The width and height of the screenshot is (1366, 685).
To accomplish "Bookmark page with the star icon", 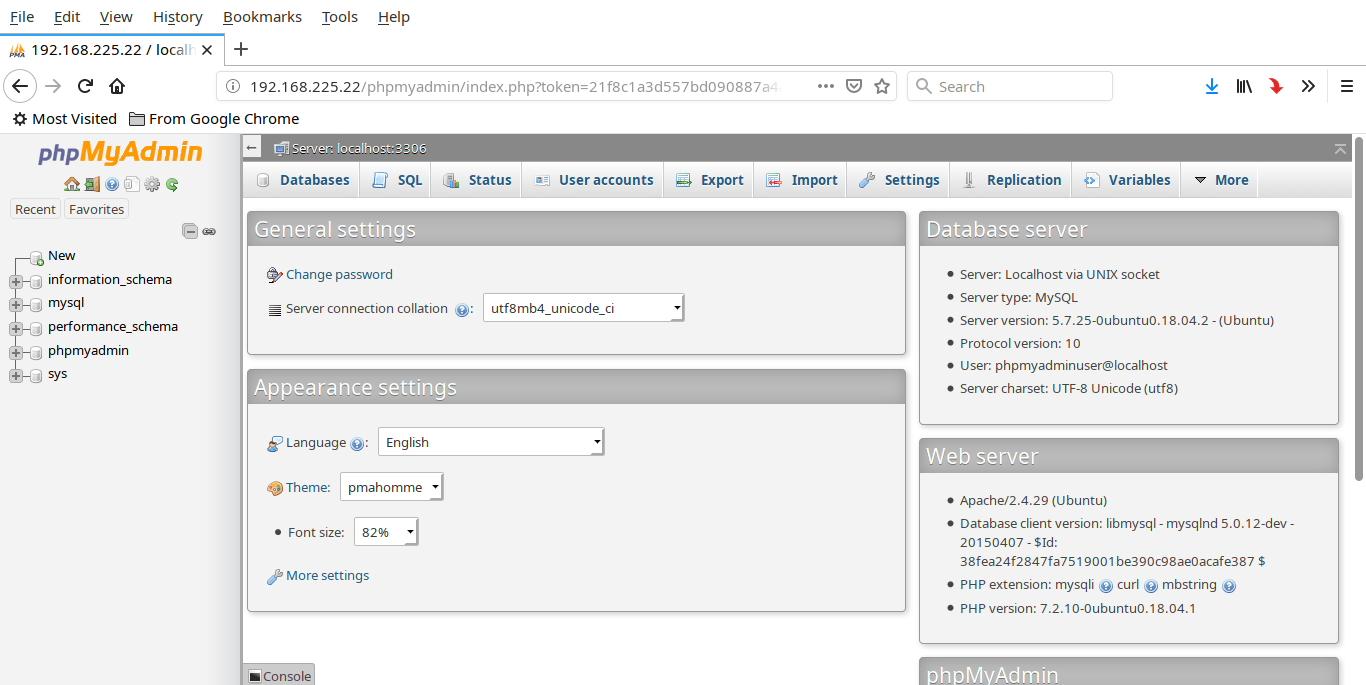I will click(x=881, y=87).
